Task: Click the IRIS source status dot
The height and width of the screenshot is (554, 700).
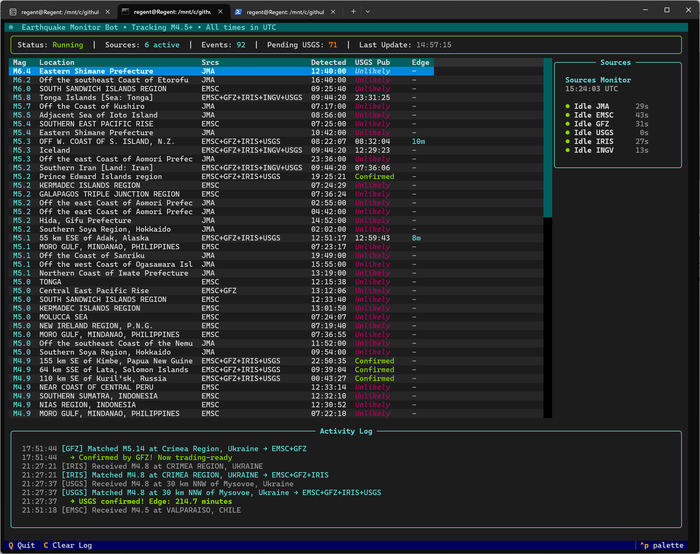Action: pos(568,141)
